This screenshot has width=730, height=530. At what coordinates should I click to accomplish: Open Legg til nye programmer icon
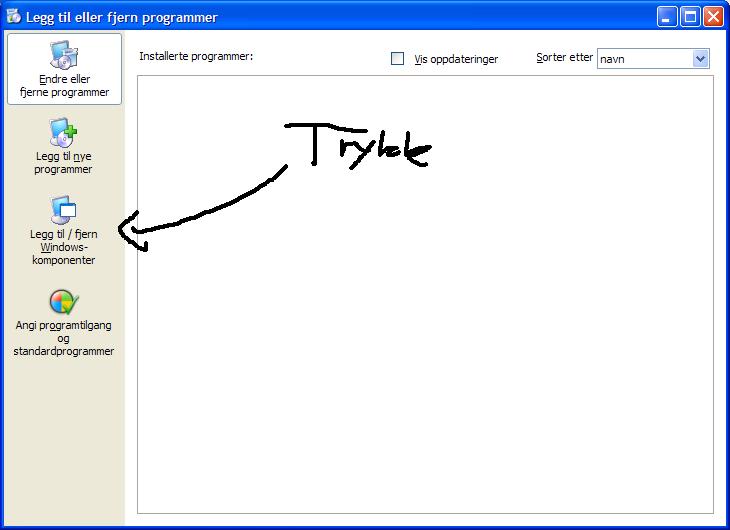click(63, 132)
